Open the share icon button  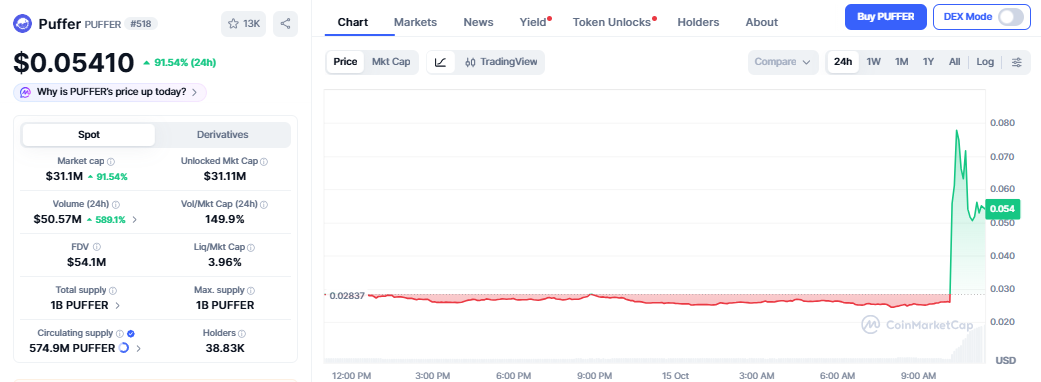tap(285, 24)
